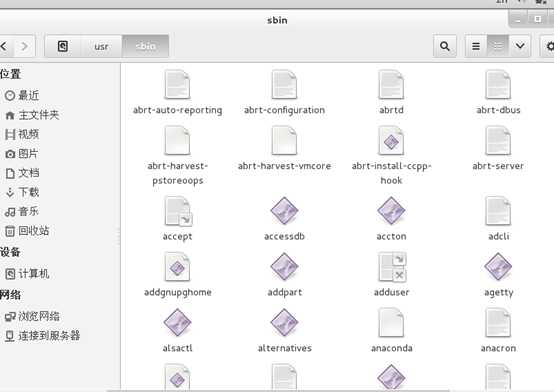Select the addpart executable icon
The width and height of the screenshot is (554, 392).
[284, 267]
